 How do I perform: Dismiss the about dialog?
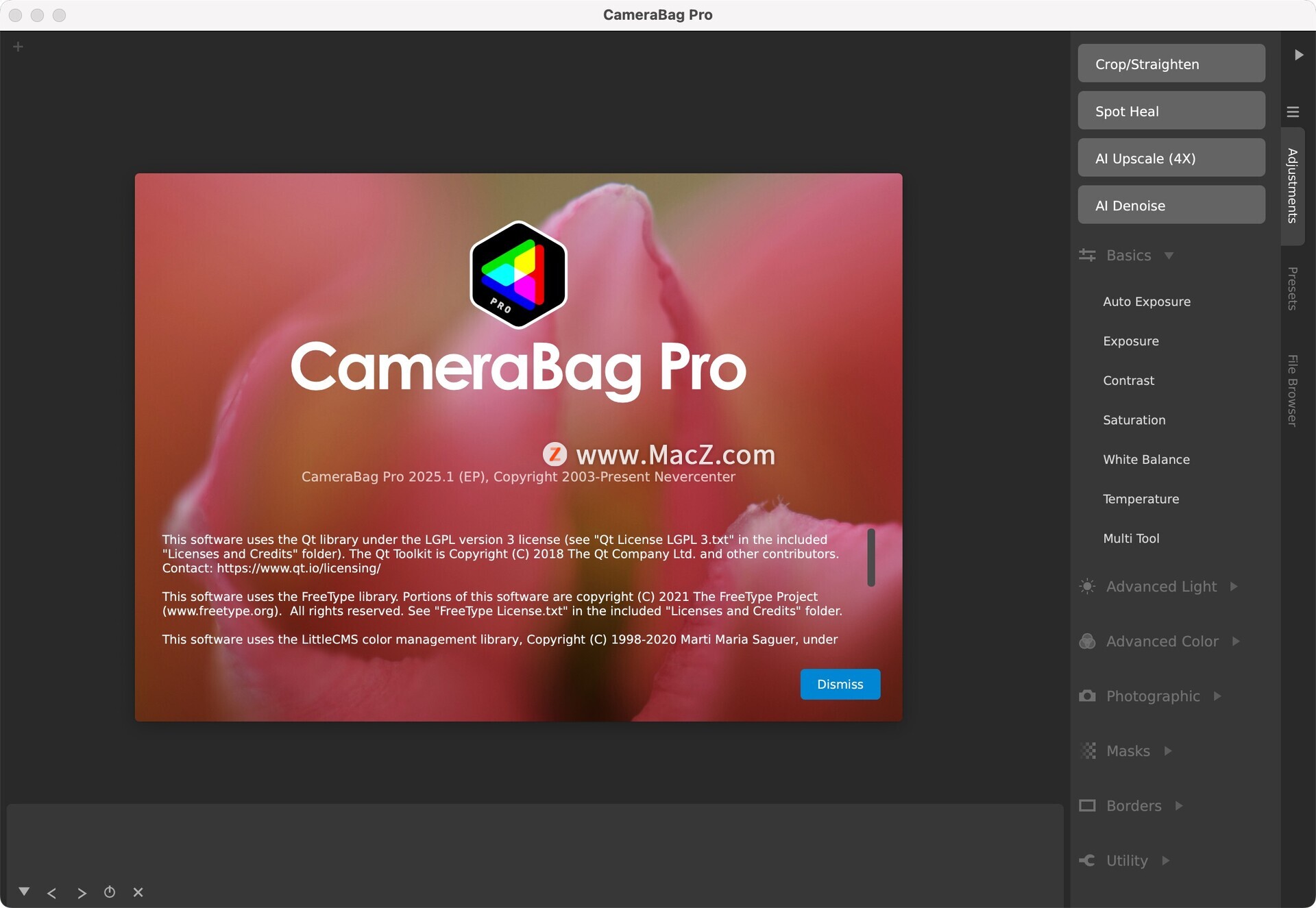point(840,684)
